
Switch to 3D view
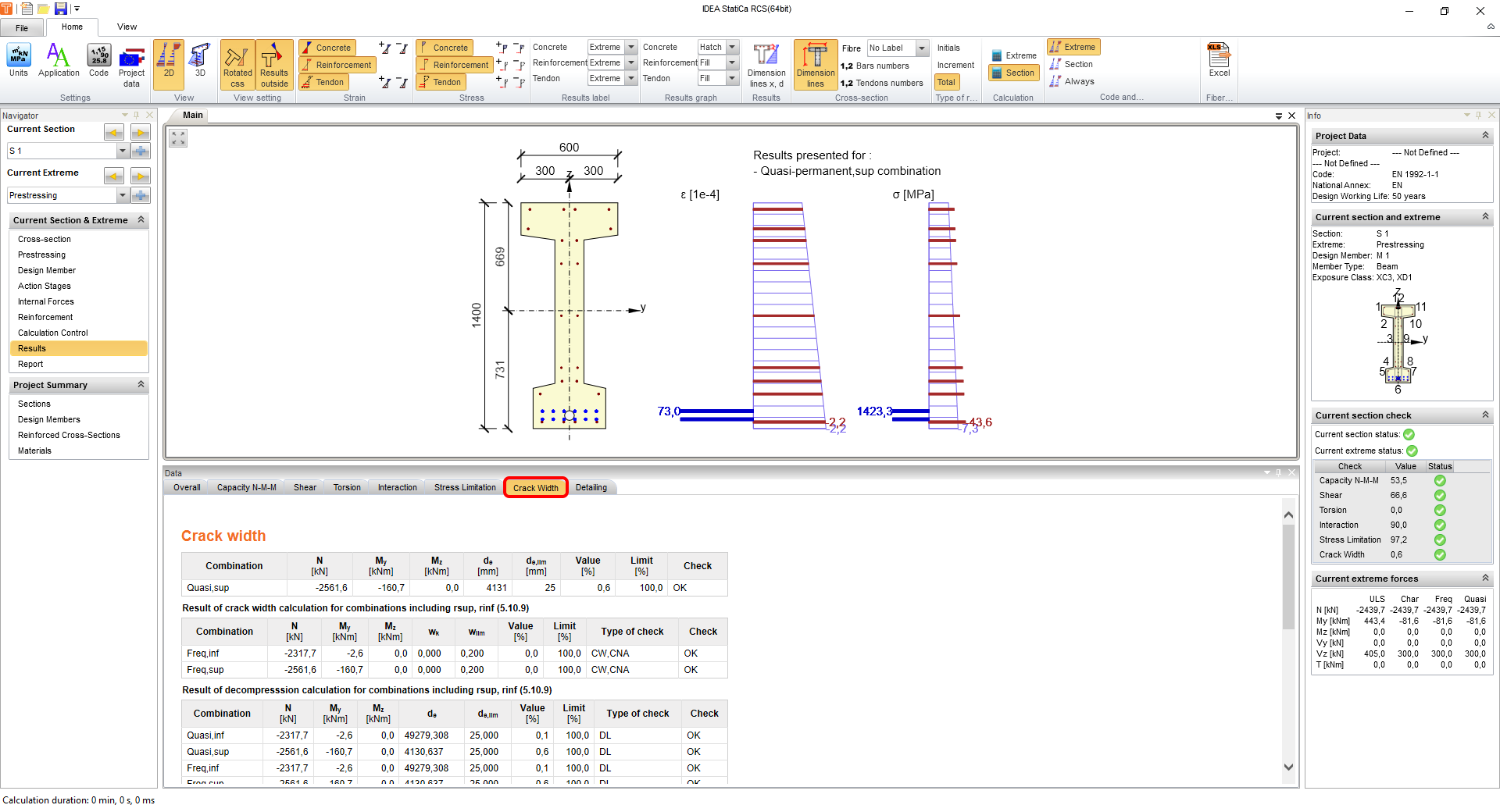(200, 61)
